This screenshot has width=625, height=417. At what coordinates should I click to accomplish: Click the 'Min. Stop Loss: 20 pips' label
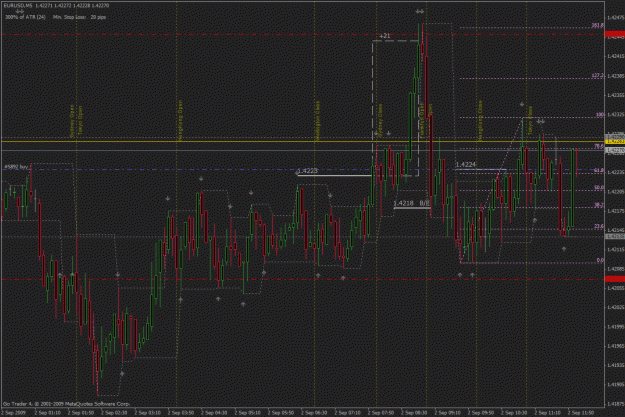pyautogui.click(x=79, y=17)
